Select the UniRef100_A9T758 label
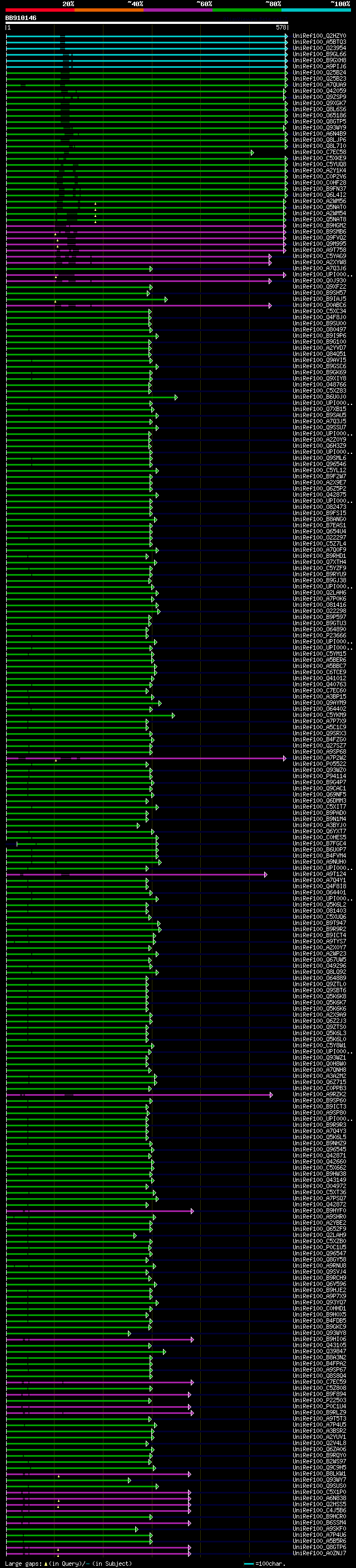 coord(319,250)
